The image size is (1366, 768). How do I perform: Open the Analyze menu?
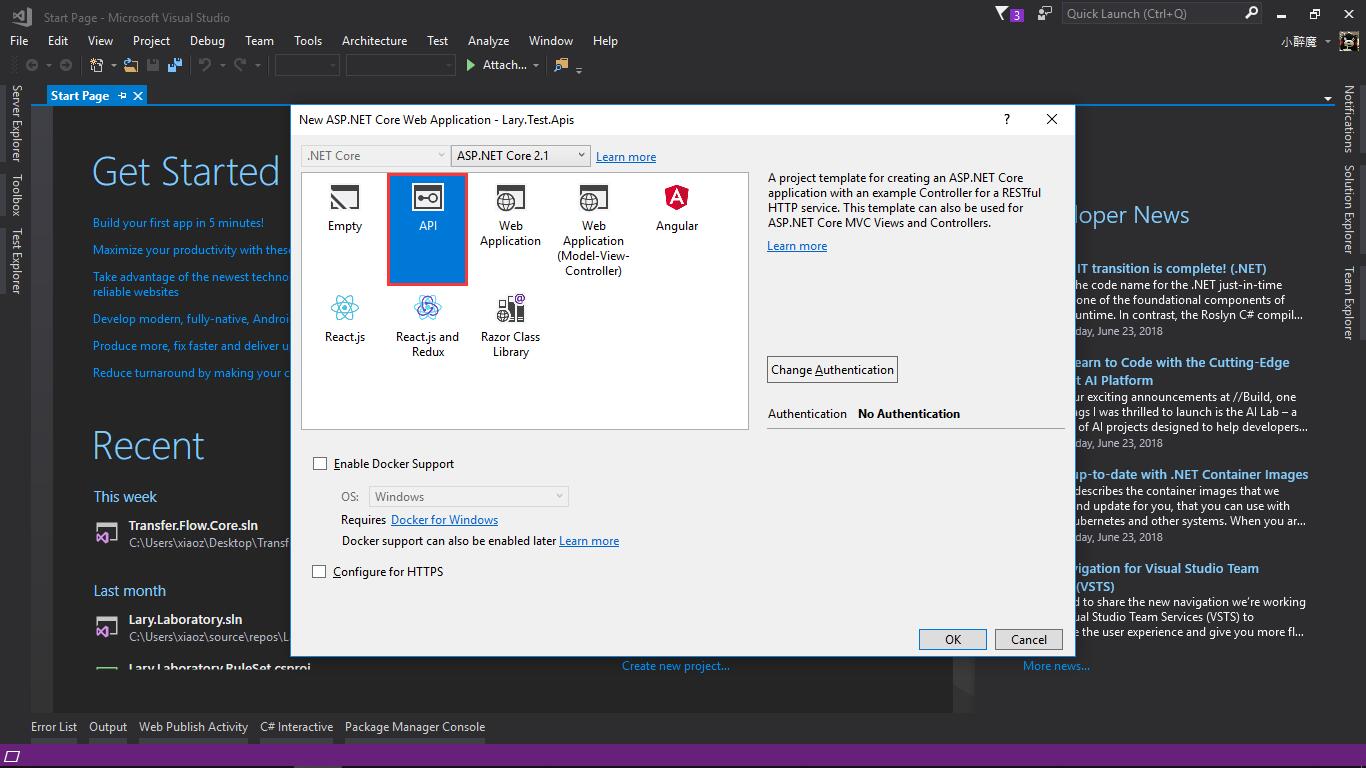click(x=488, y=41)
